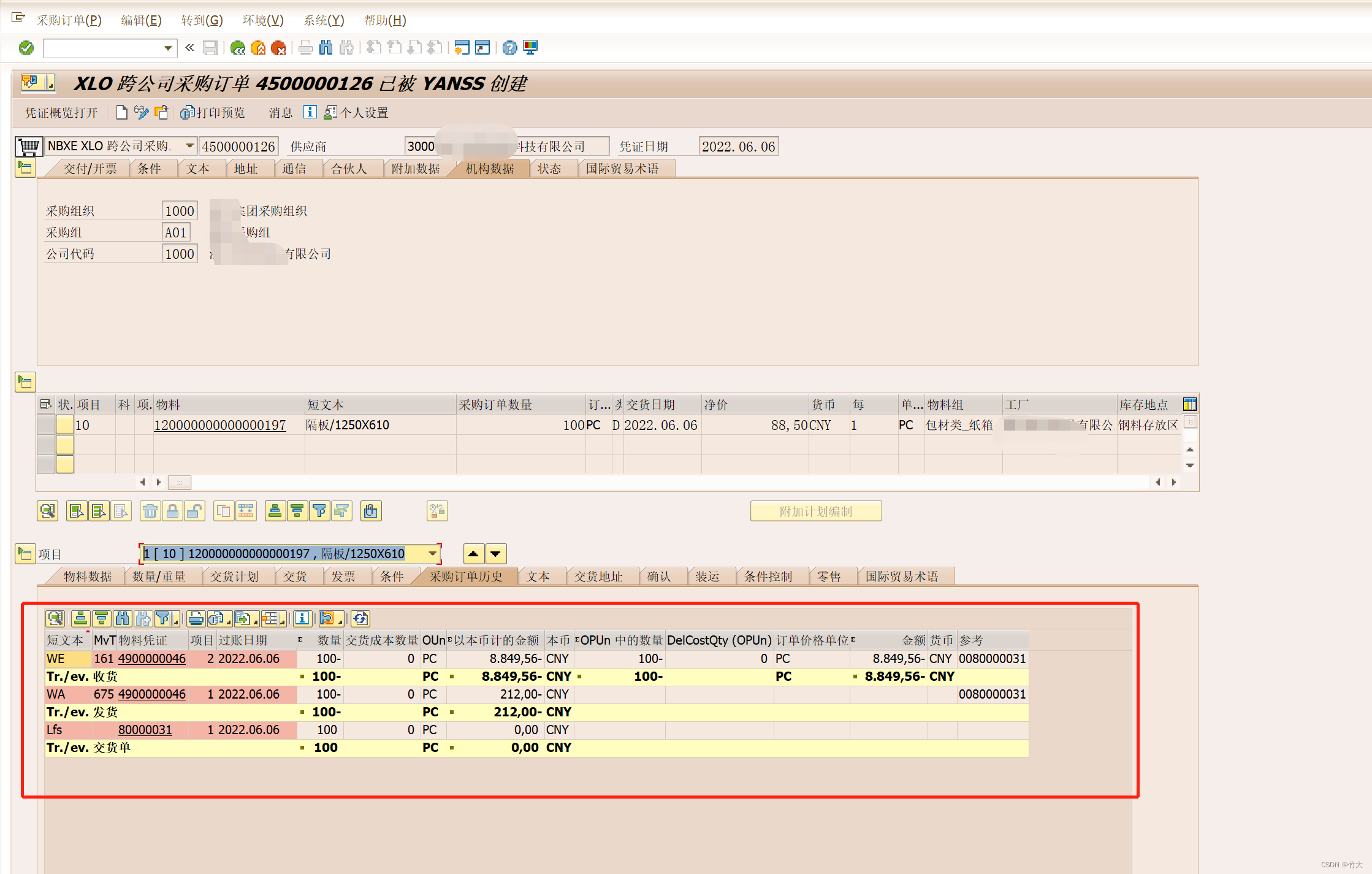Expand the NBXE XLO order type dropdown
The width and height of the screenshot is (1372, 874).
tap(189, 146)
